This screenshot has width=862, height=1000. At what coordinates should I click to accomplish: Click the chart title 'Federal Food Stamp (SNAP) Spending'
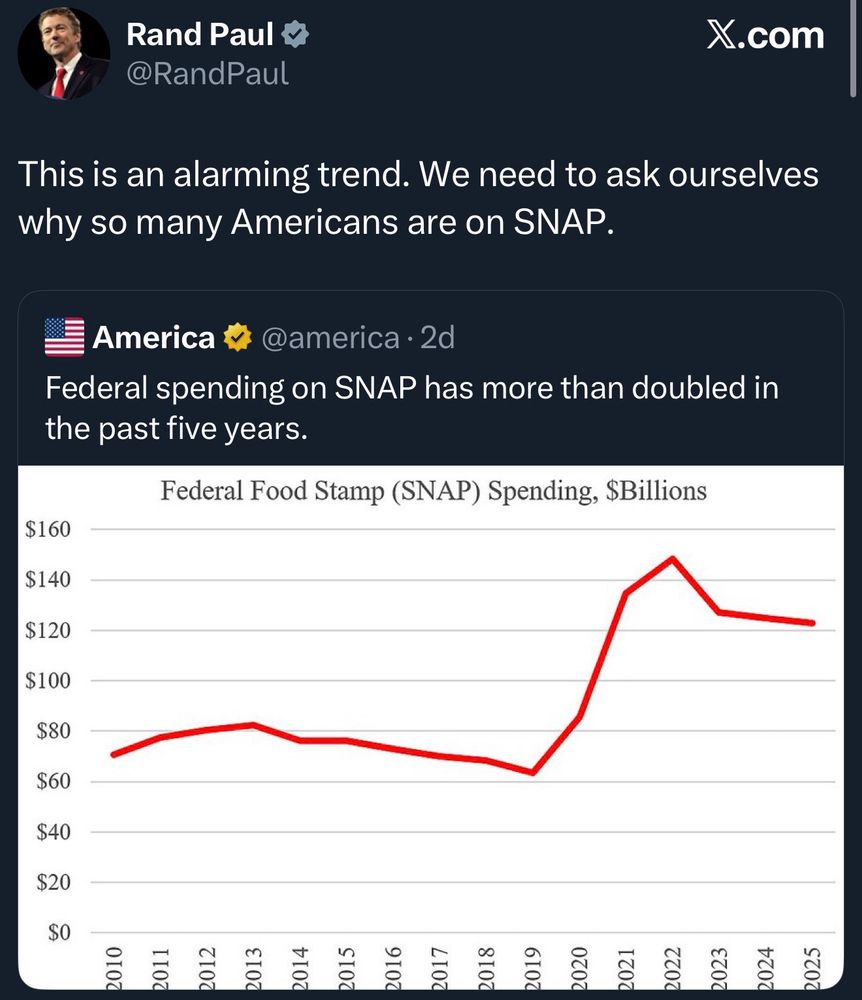click(x=434, y=491)
